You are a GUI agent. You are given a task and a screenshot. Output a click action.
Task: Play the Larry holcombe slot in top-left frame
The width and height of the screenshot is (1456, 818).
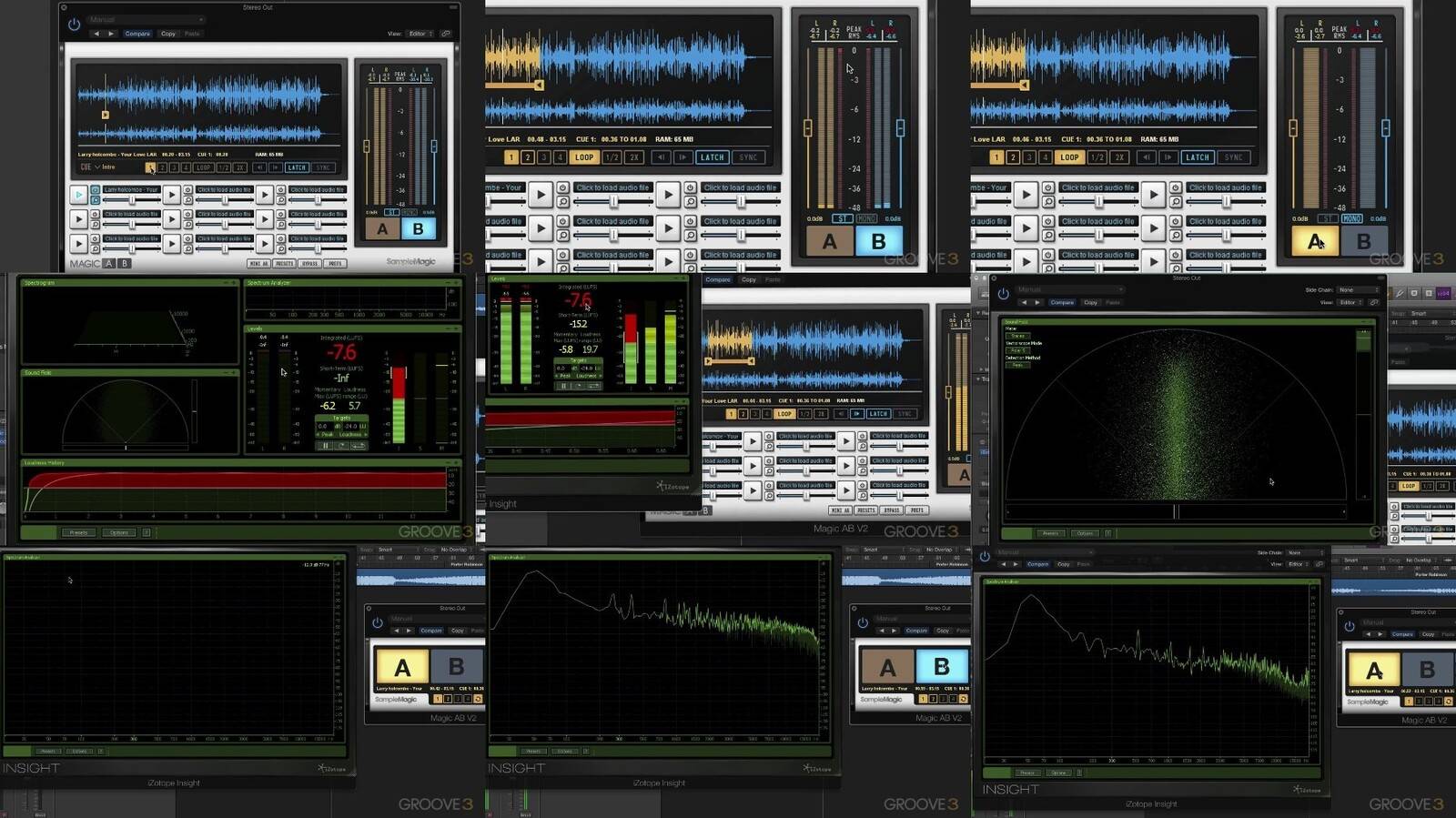coord(79,195)
